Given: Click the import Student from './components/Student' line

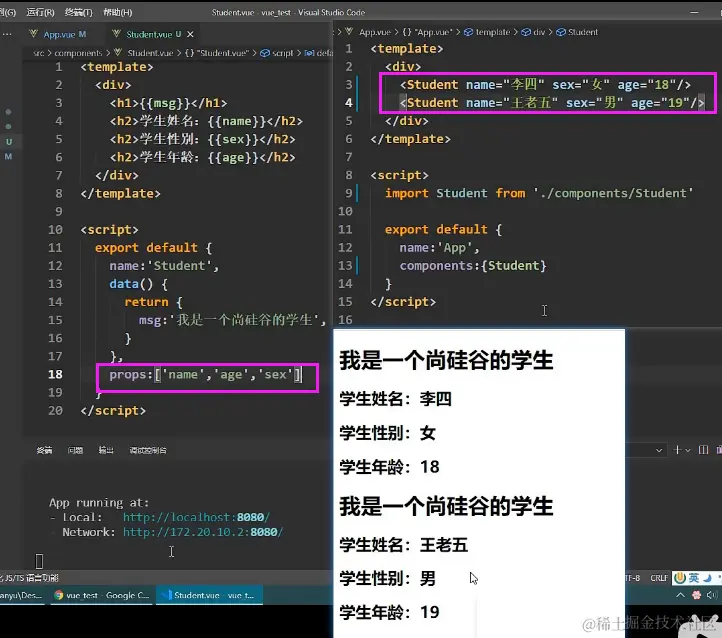Looking at the screenshot, I should pos(539,193).
